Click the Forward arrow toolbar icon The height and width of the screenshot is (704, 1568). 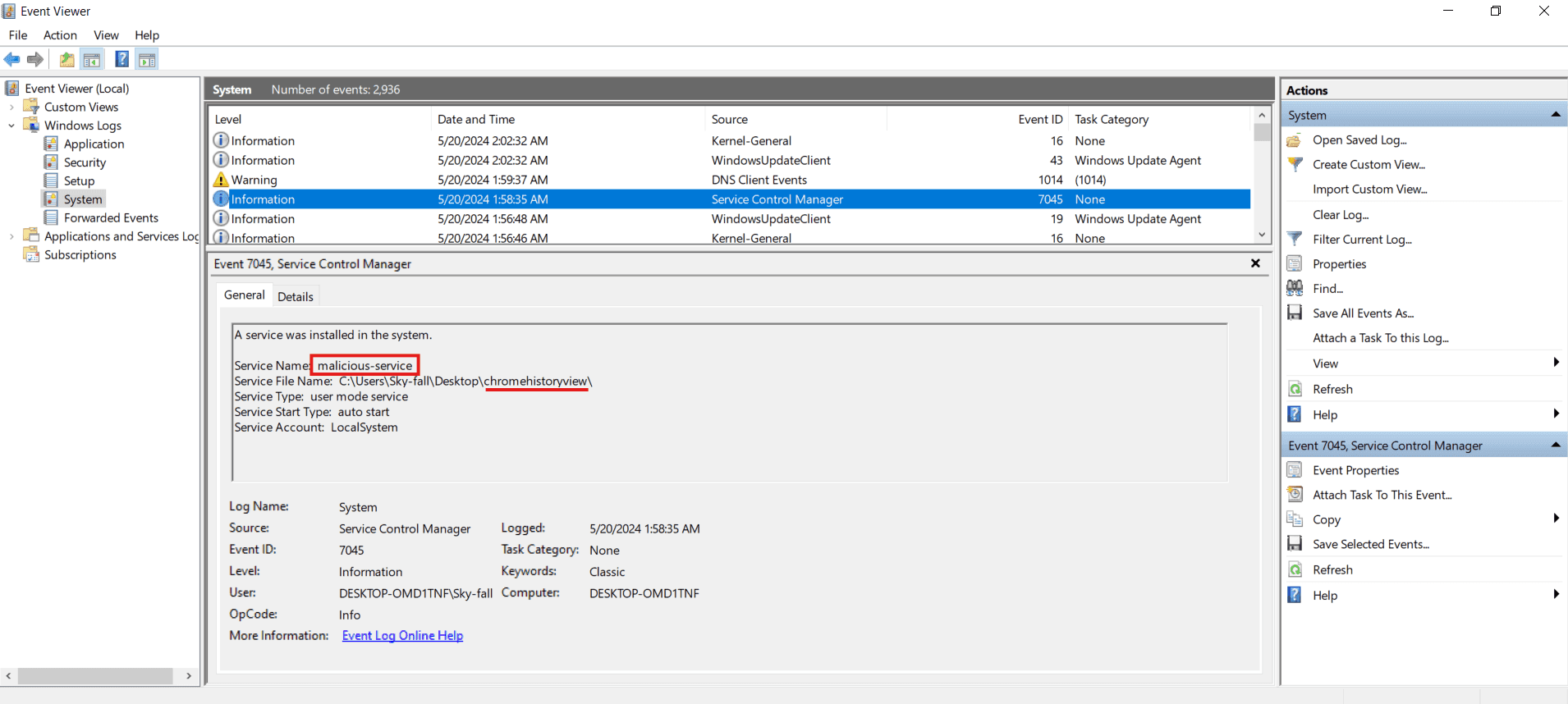coord(35,59)
